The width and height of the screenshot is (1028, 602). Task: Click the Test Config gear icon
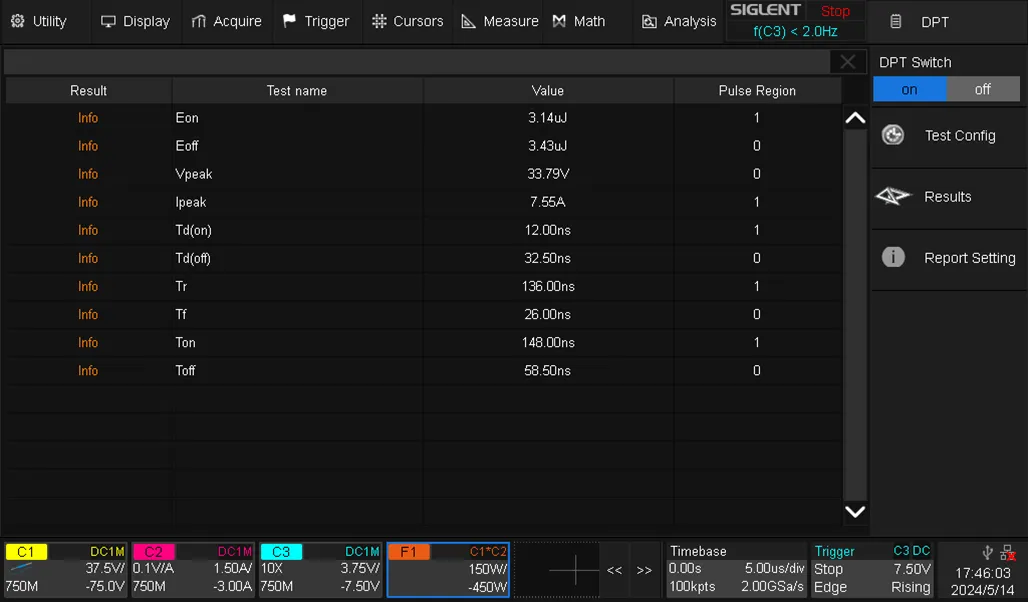893,135
